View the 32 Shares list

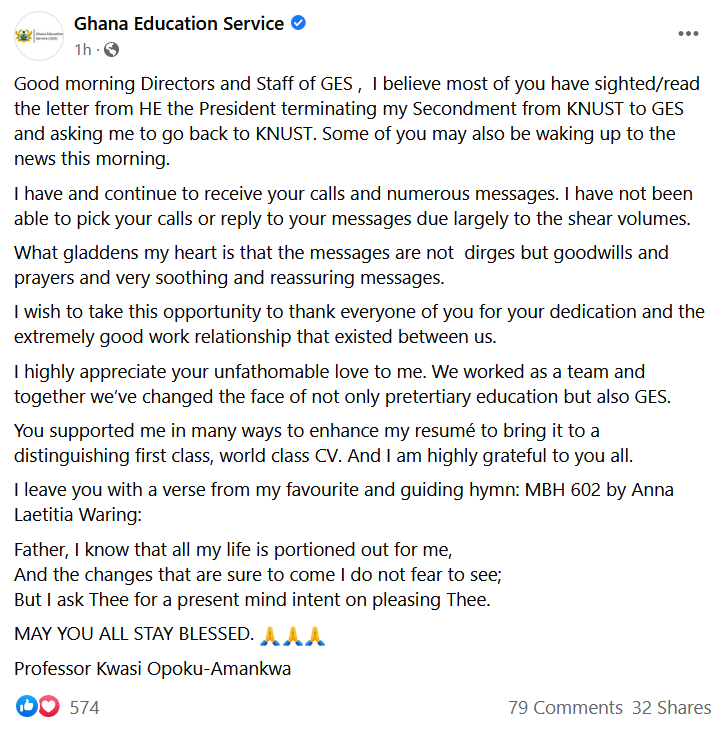click(671, 708)
